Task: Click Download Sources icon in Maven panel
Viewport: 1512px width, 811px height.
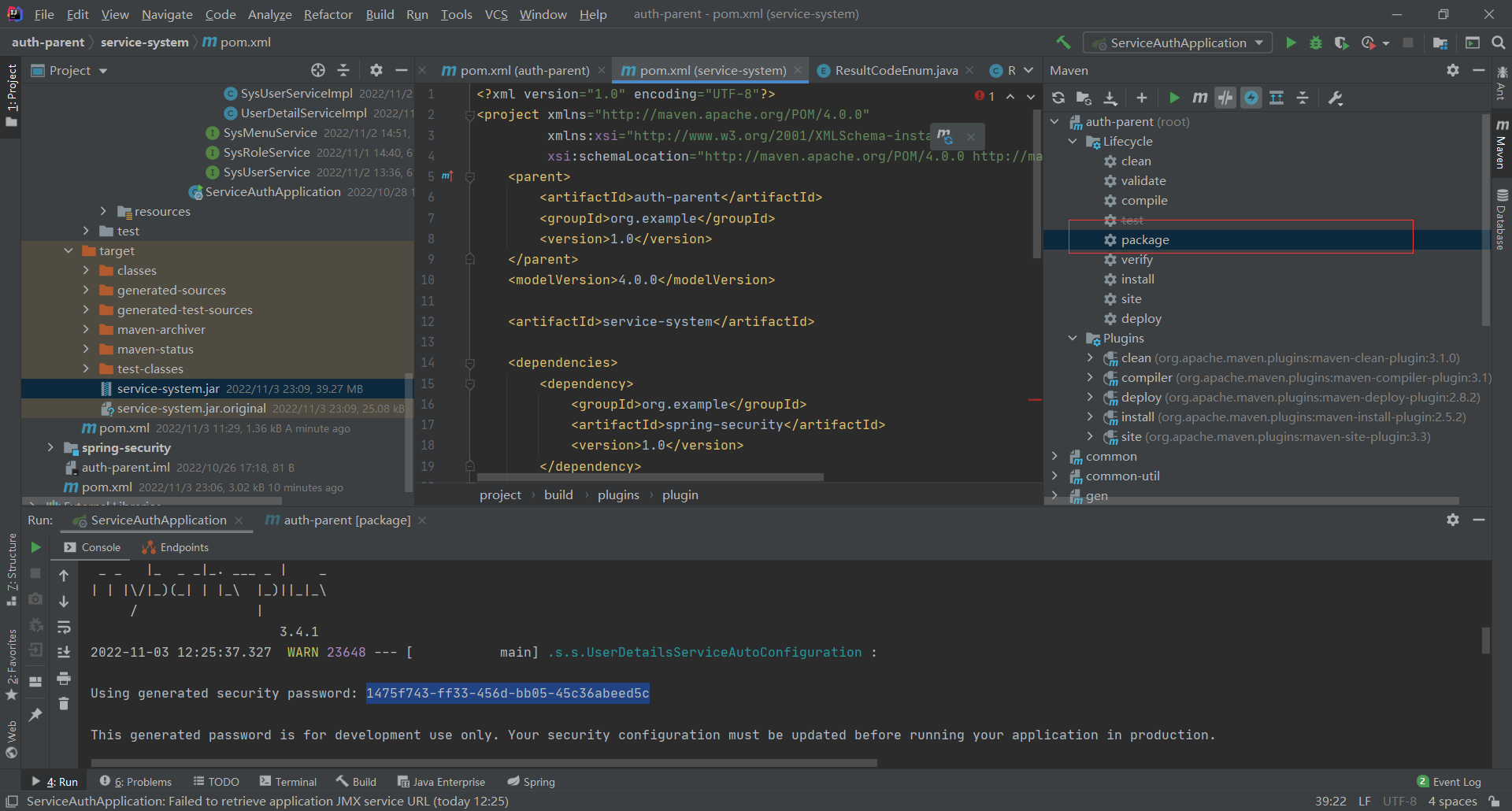Action: pyautogui.click(x=1110, y=98)
